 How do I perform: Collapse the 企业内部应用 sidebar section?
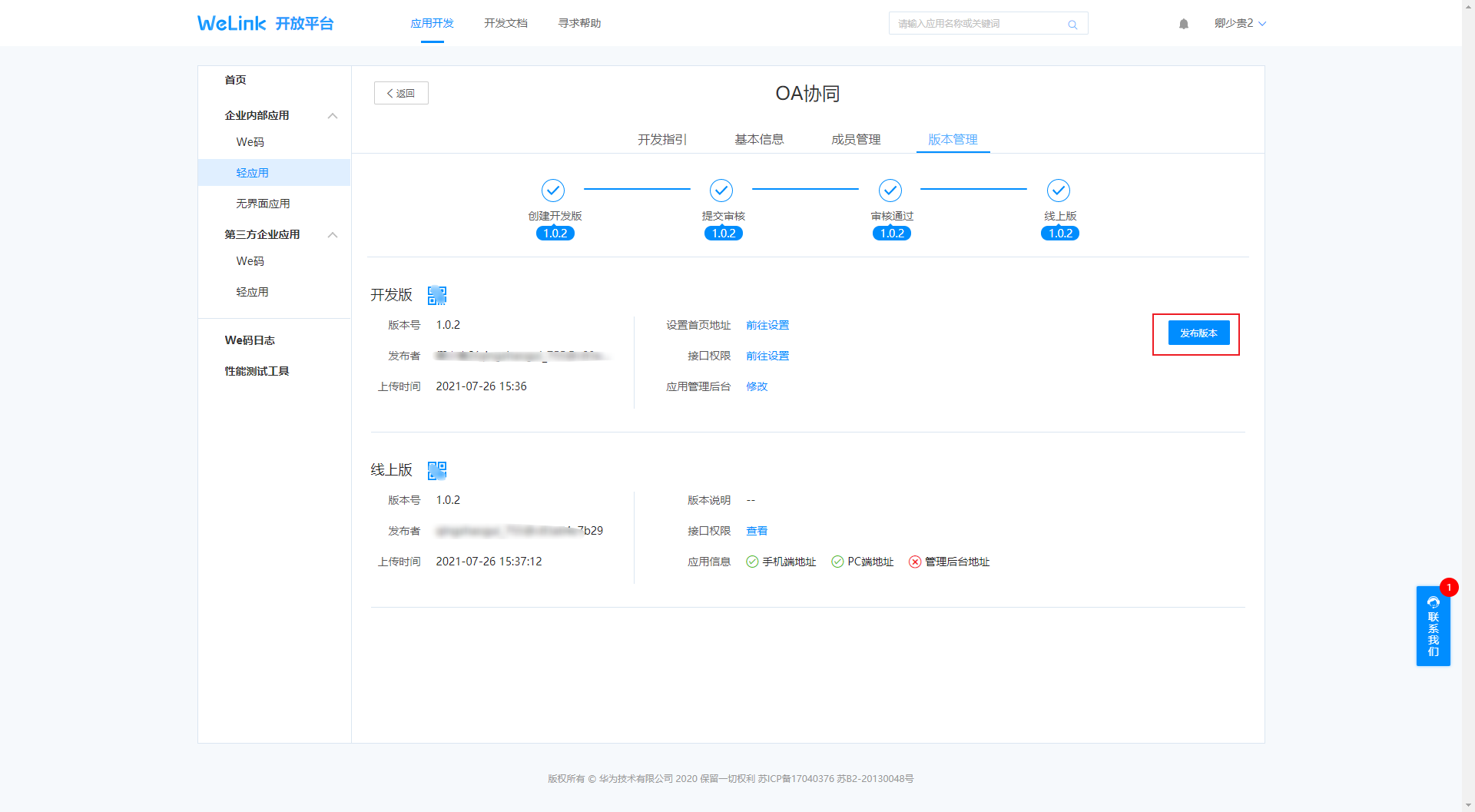(333, 116)
